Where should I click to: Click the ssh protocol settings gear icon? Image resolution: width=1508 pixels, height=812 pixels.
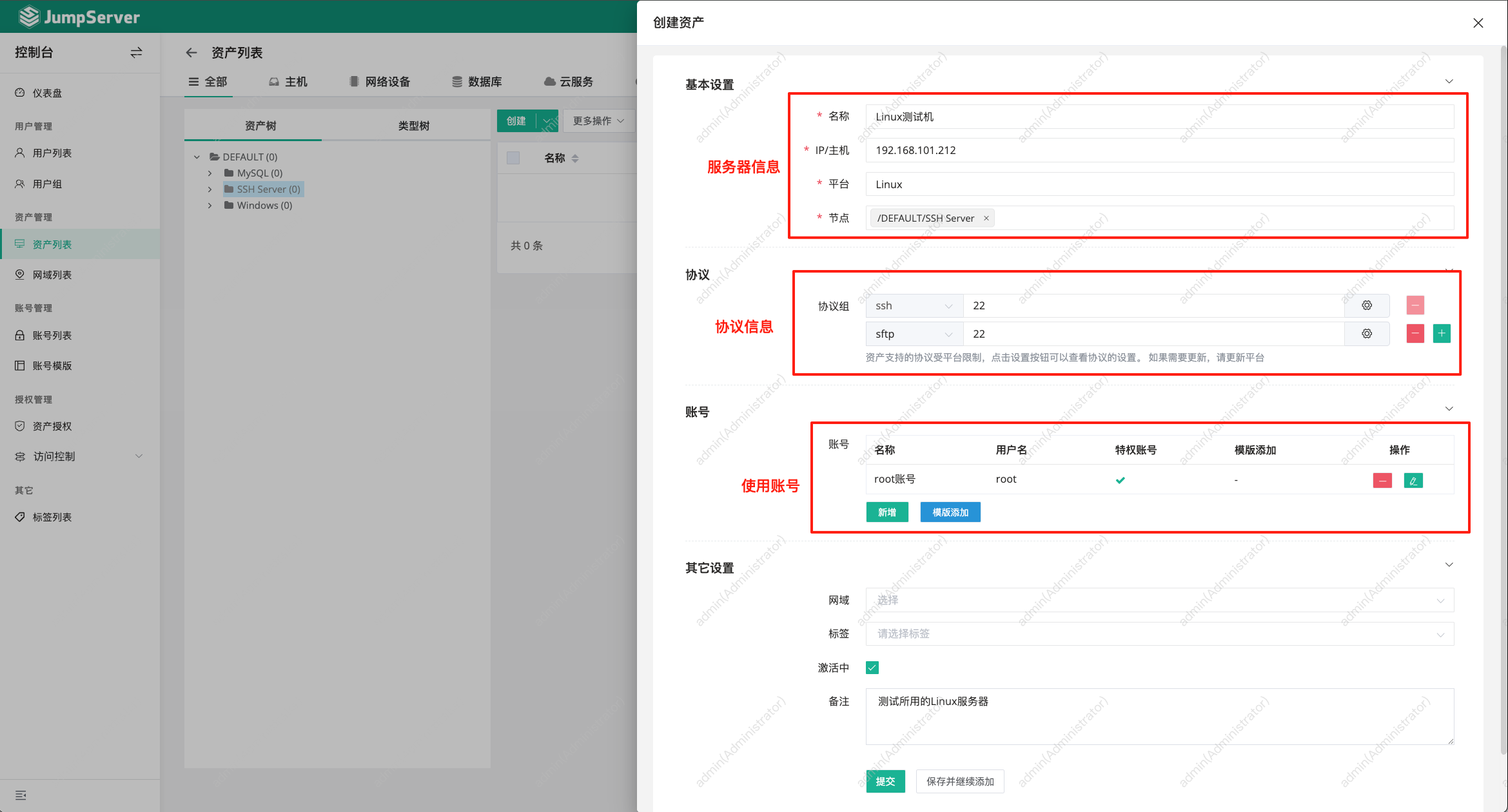[1367, 305]
